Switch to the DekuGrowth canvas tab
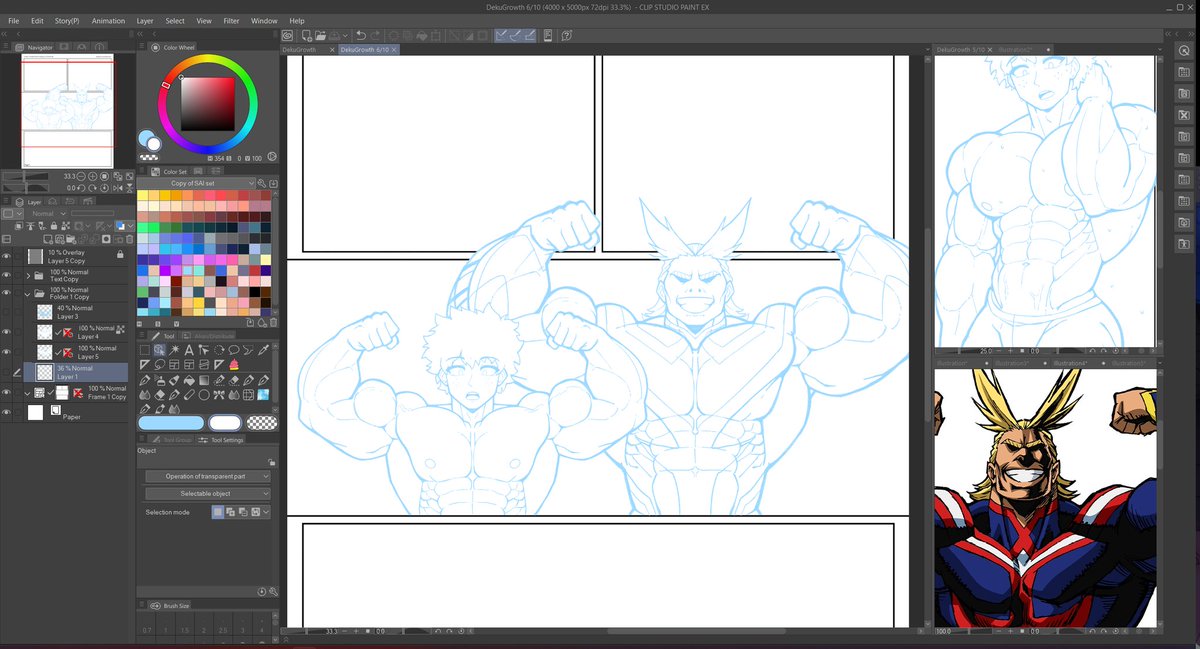1200x649 pixels. [300, 49]
